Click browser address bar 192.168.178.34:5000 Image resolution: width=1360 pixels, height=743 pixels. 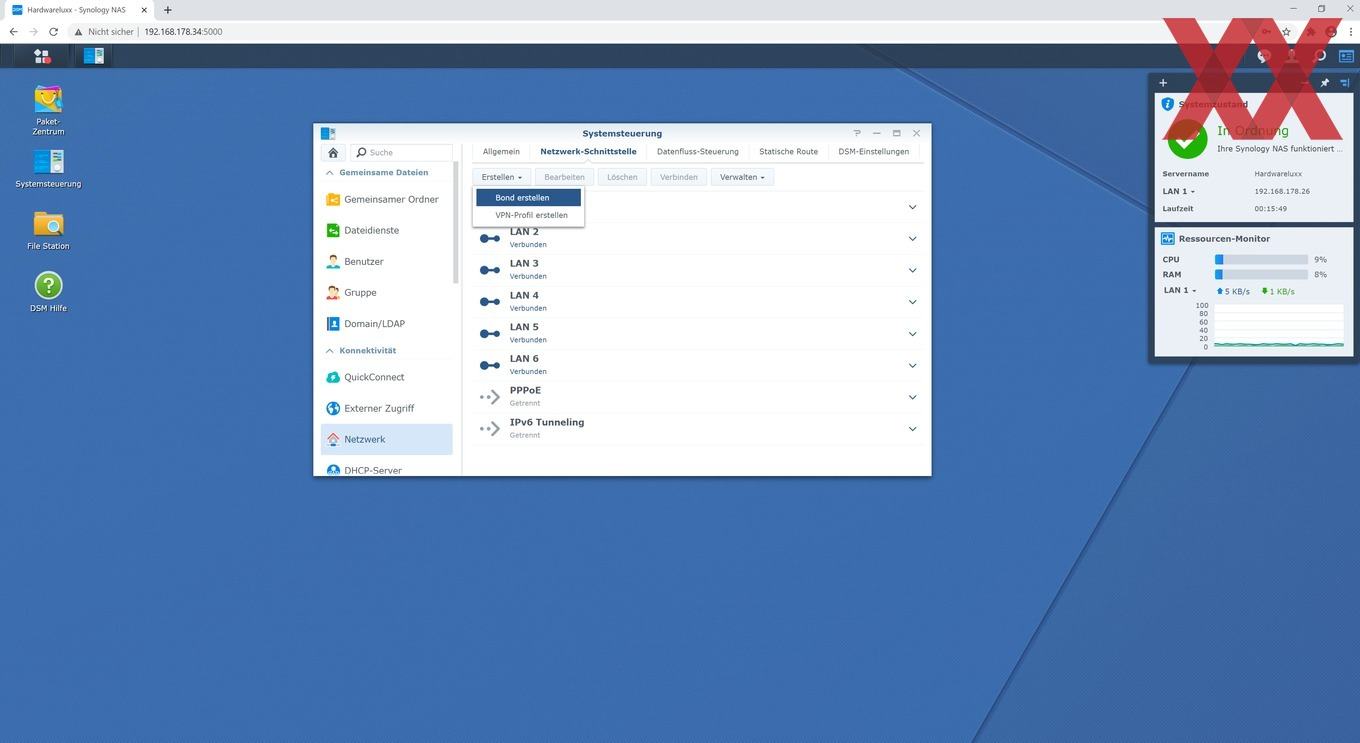point(183,31)
